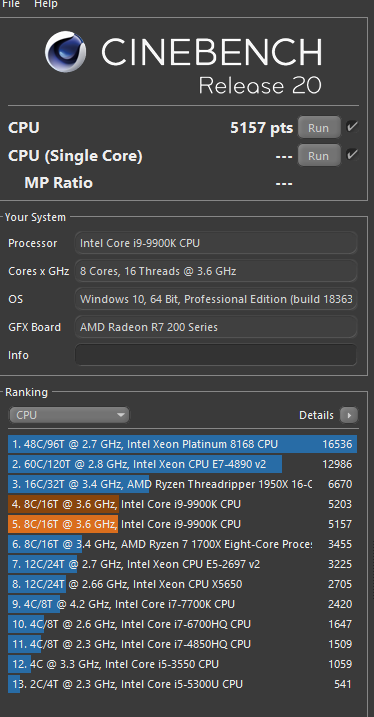This screenshot has width=374, height=717.
Task: Open the File menu
Action: tap(10, 4)
